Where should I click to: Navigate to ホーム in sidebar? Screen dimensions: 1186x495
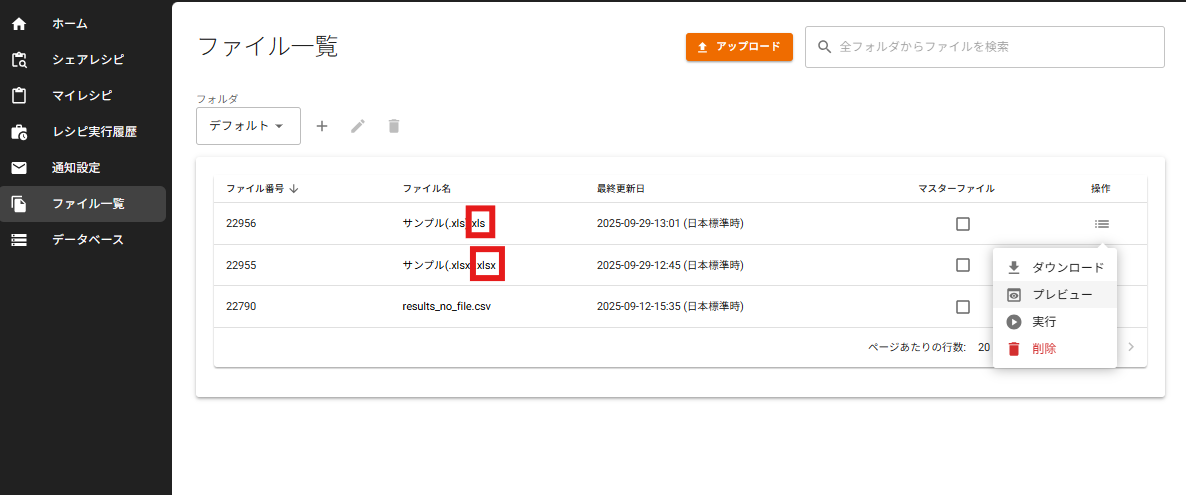(70, 24)
